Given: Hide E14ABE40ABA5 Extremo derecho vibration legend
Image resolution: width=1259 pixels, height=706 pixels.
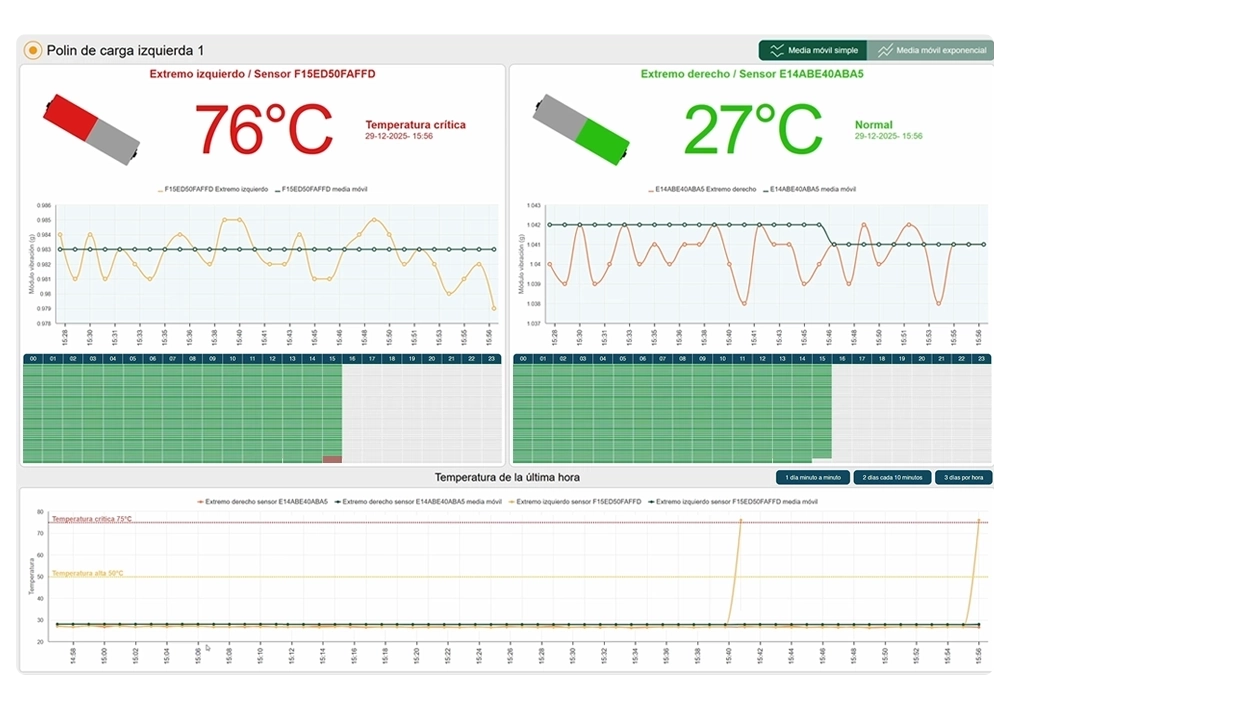Looking at the screenshot, I should pos(702,189).
